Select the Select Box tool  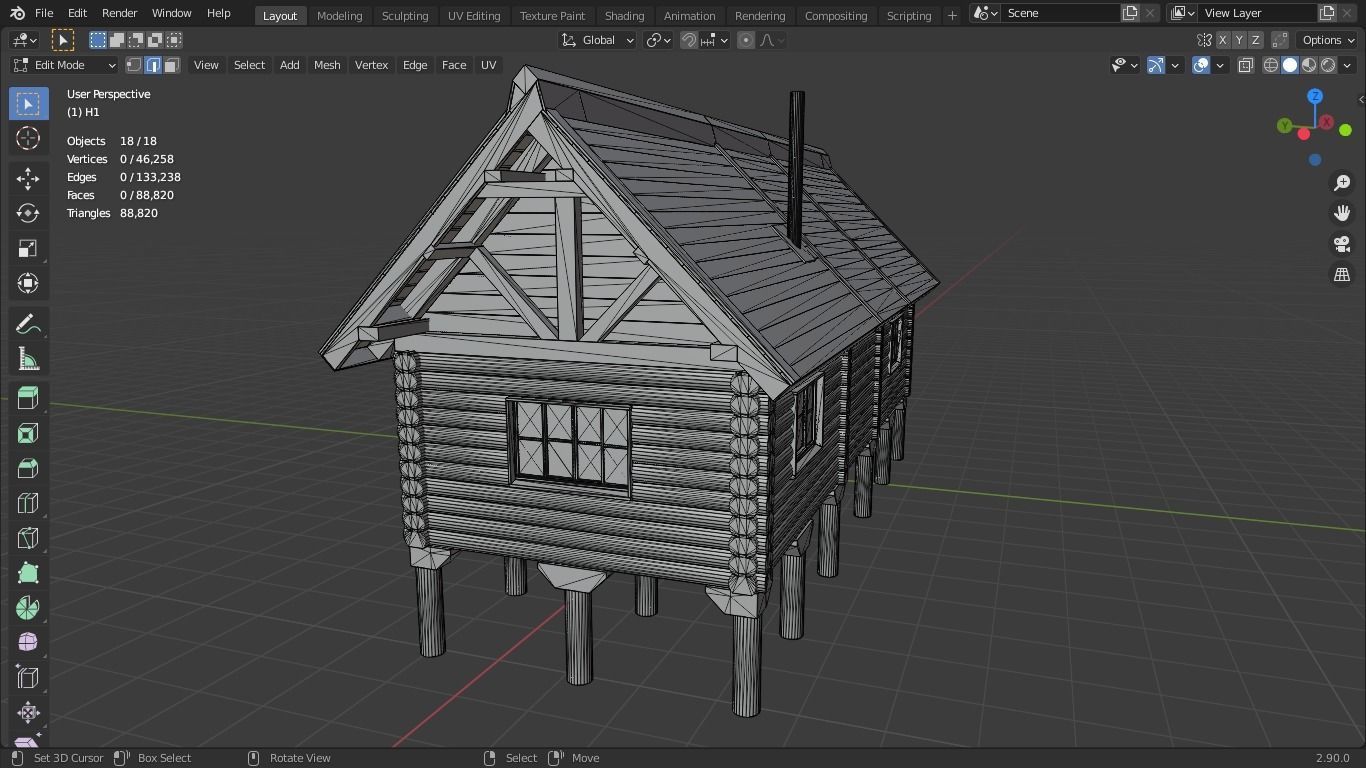click(x=28, y=104)
